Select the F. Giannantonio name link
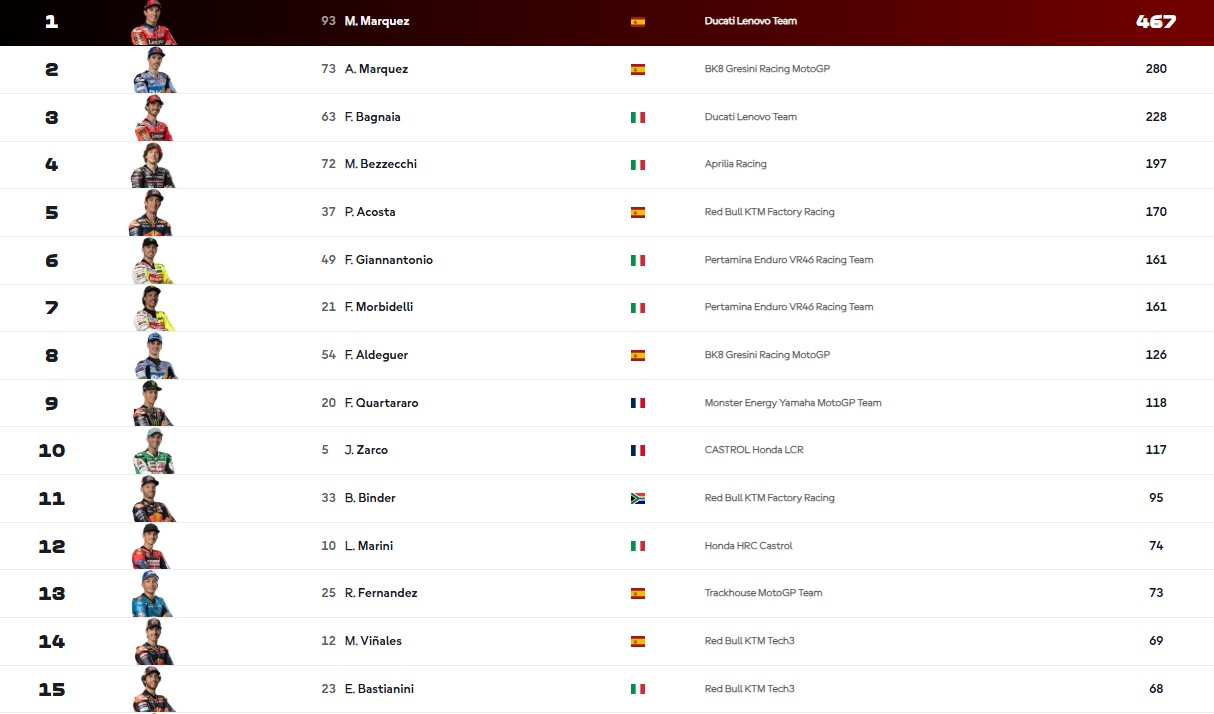The image size is (1214, 714). click(x=389, y=260)
